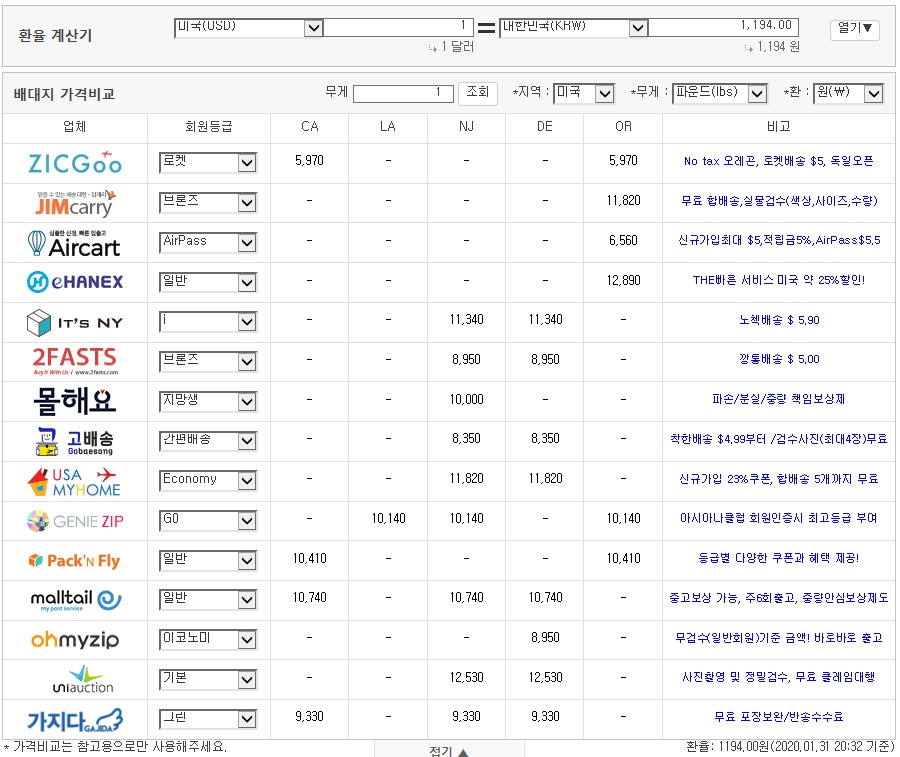Open the Aircart balloon logo

coord(75,243)
